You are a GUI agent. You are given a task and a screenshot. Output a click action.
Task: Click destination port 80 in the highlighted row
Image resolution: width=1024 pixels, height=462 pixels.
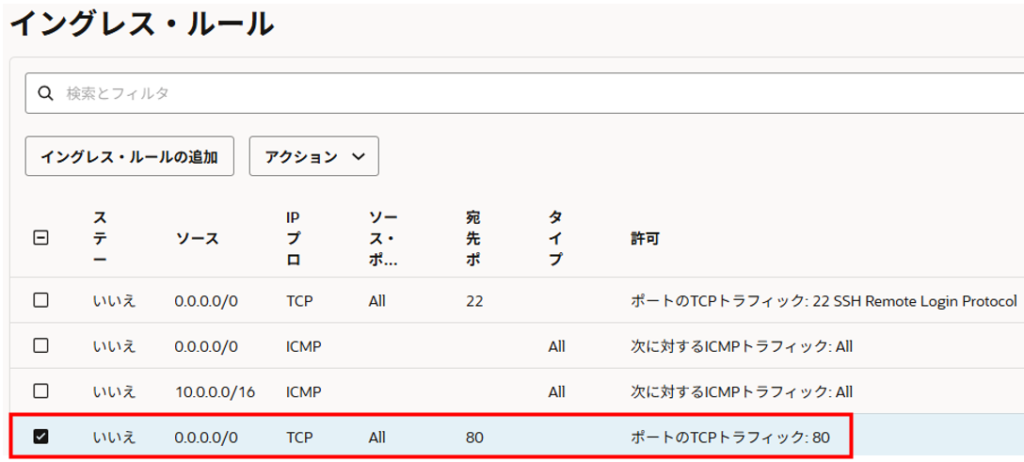474,436
